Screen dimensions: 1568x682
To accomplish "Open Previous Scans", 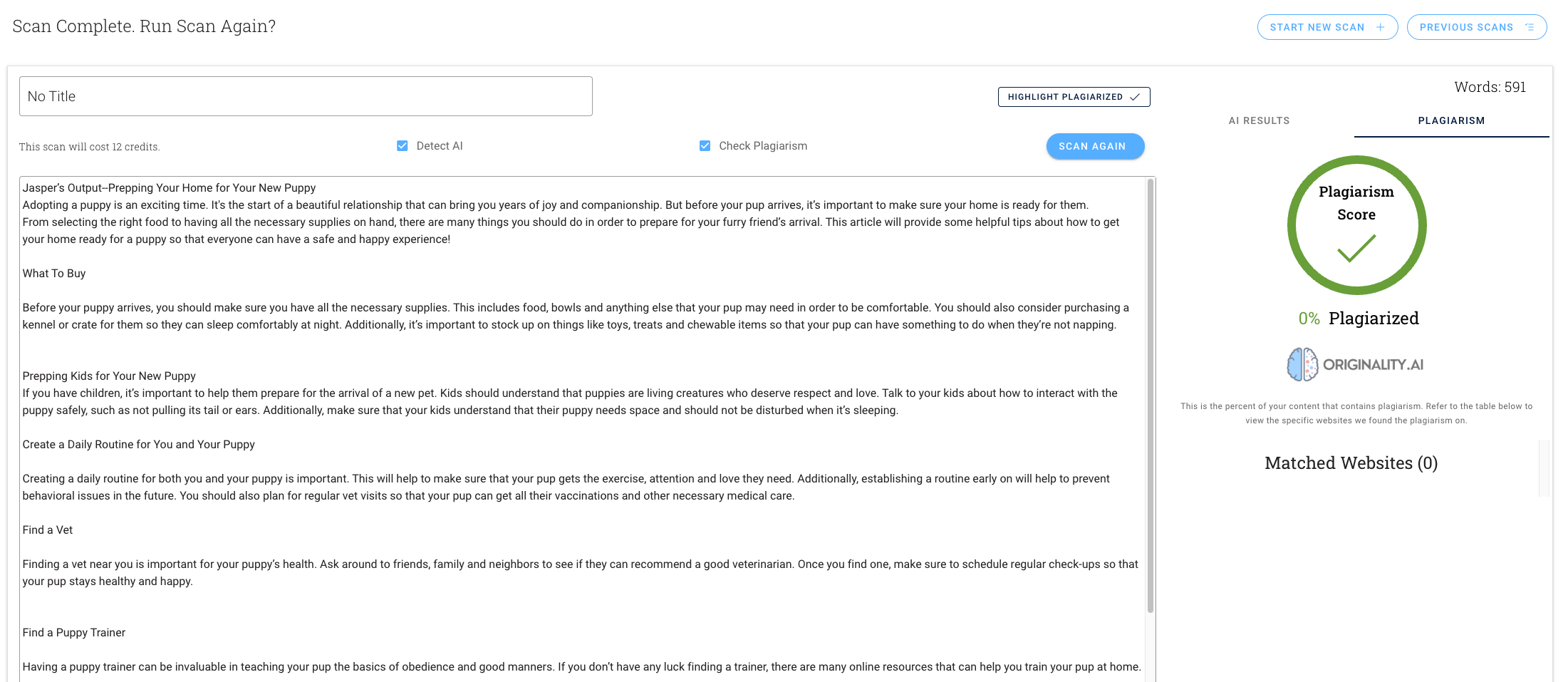I will 1477,26.
